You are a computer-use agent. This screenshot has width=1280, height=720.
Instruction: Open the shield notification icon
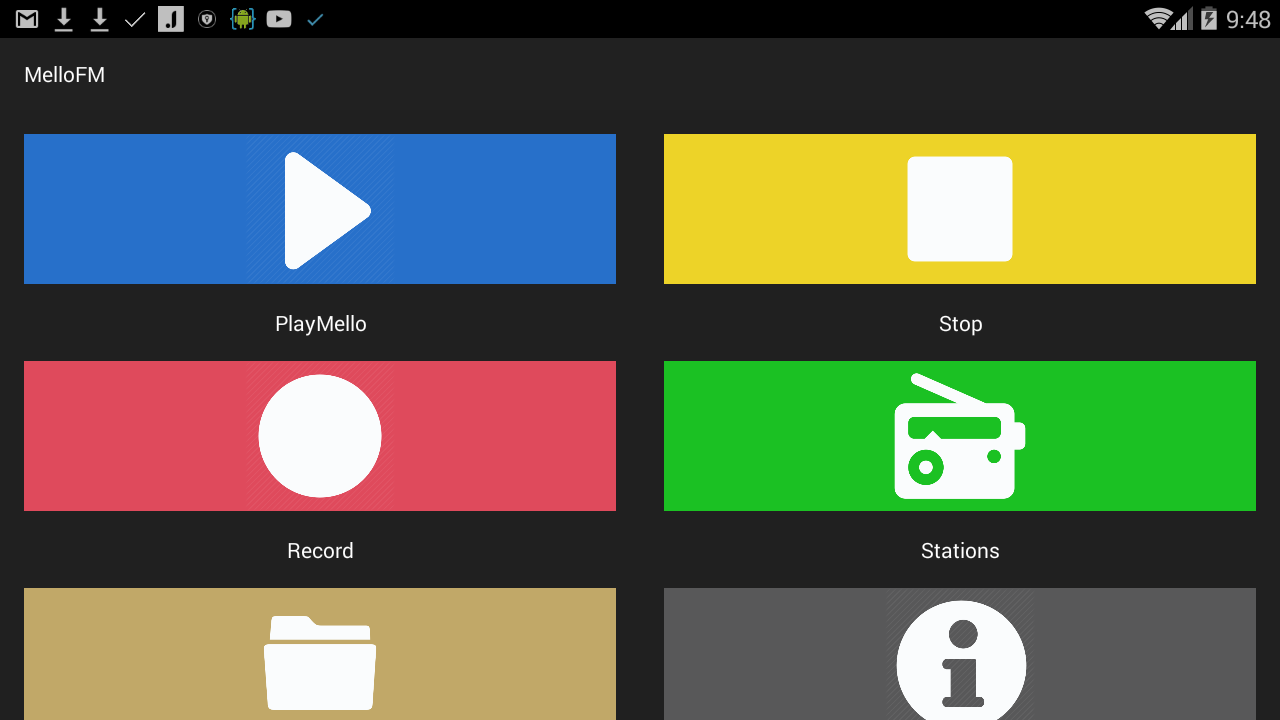point(207,19)
